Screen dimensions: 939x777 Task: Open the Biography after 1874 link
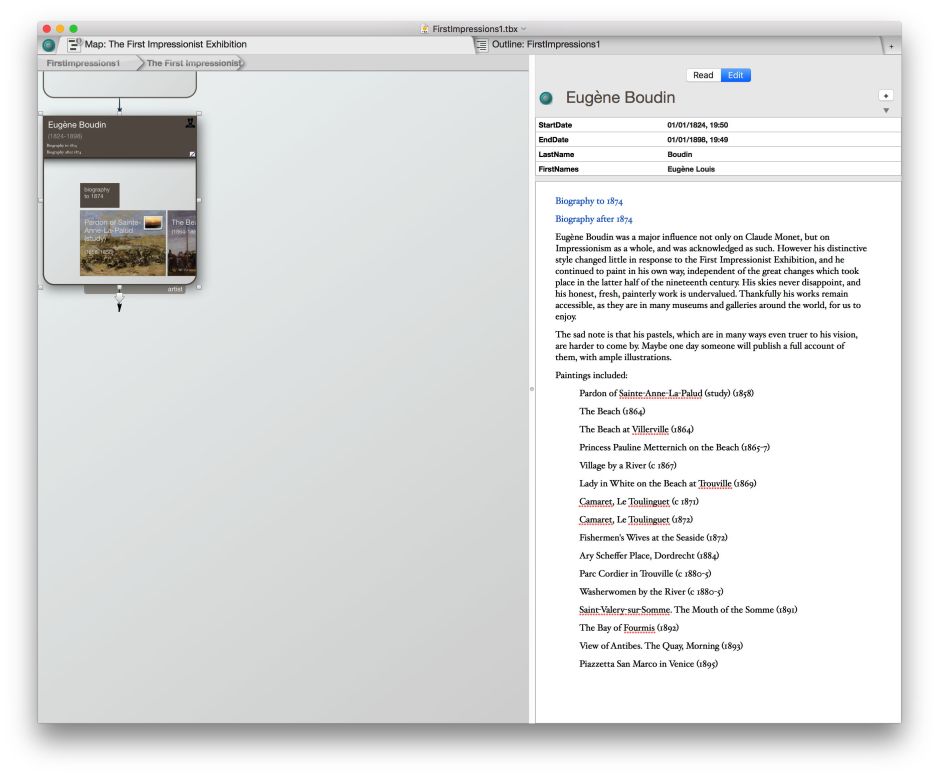tap(593, 219)
